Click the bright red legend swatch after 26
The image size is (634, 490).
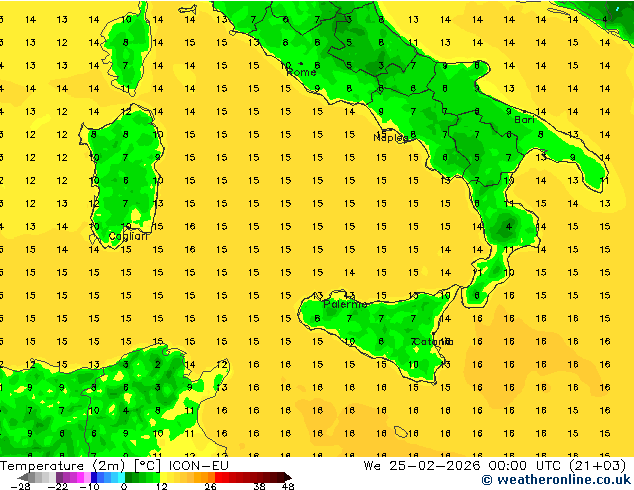pyautogui.click(x=218, y=477)
